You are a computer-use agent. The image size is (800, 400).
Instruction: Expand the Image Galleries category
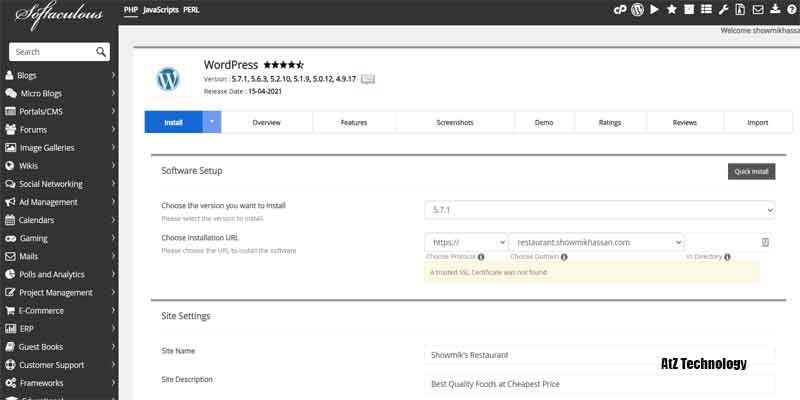[60, 147]
